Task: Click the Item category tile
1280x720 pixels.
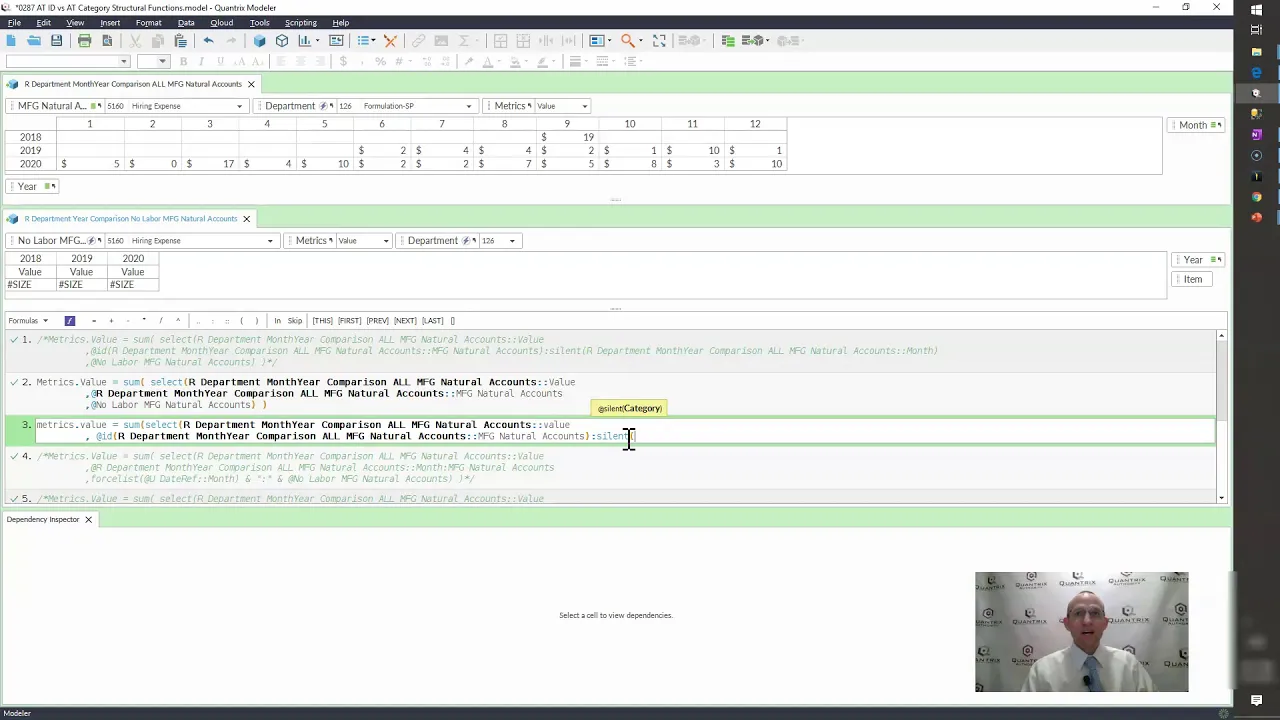Action: point(1193,280)
